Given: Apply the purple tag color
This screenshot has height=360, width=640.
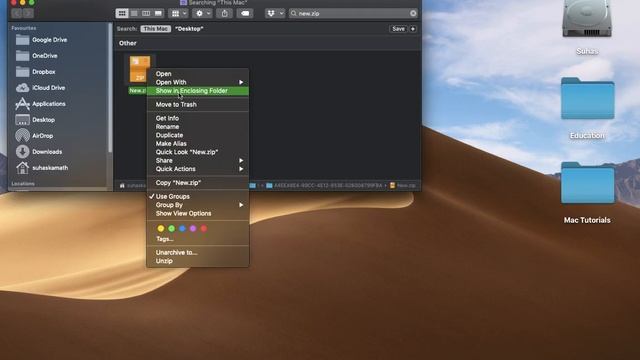Looking at the screenshot, I should [x=193, y=229].
